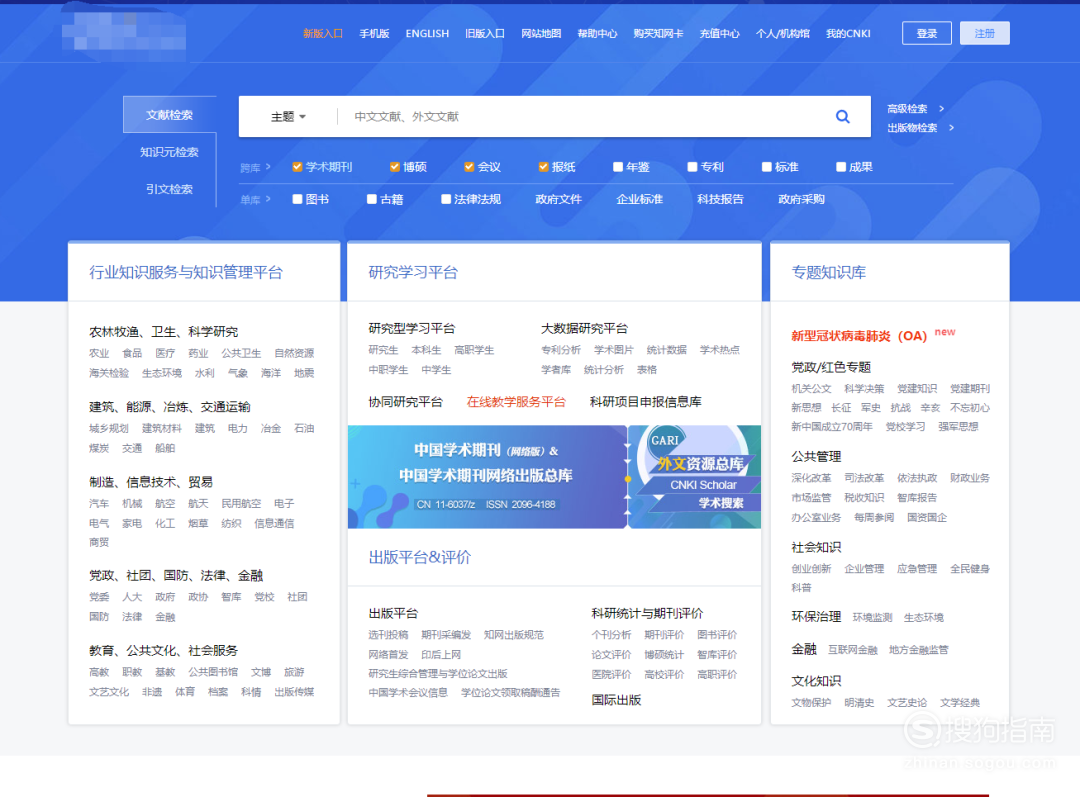1080x797 pixels.
Task: Open 科研项目申报信息库 link
Action: pos(645,402)
